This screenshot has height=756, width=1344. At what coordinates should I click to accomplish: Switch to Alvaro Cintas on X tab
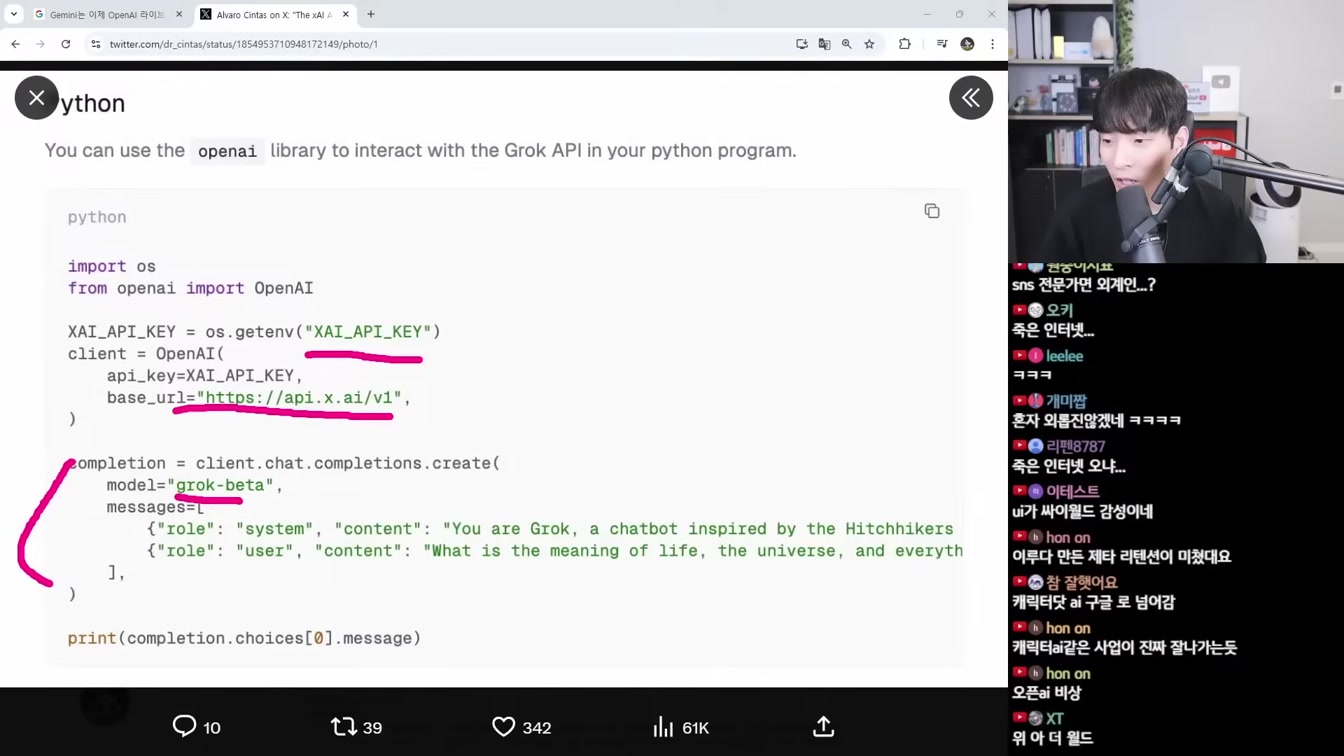273,14
